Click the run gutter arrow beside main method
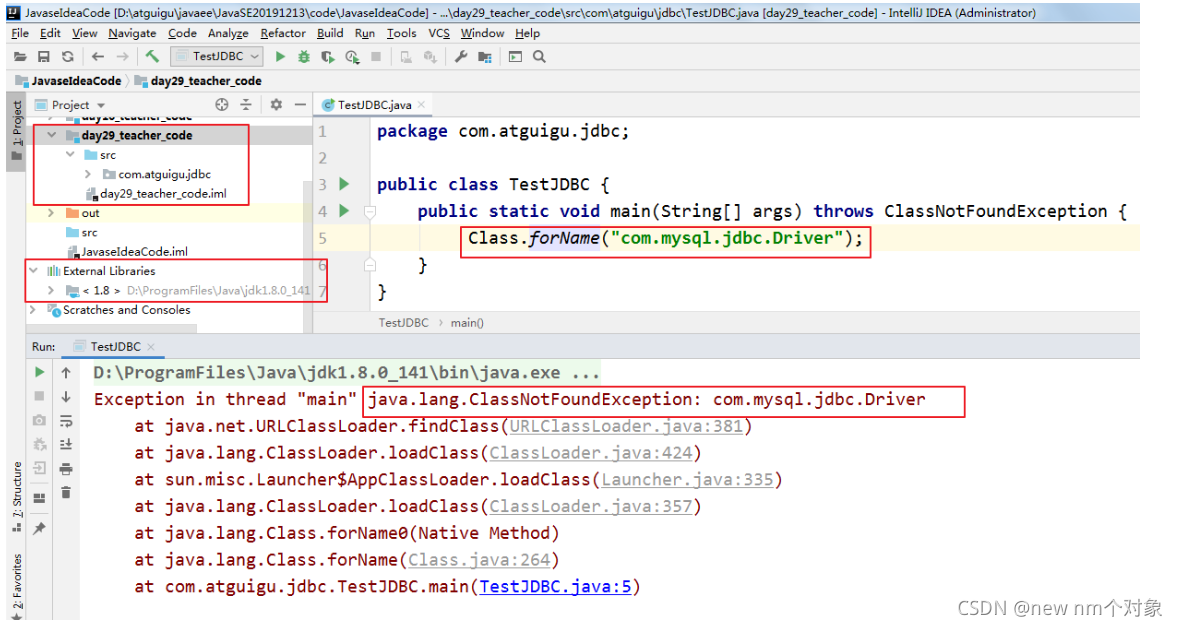 pyautogui.click(x=344, y=211)
